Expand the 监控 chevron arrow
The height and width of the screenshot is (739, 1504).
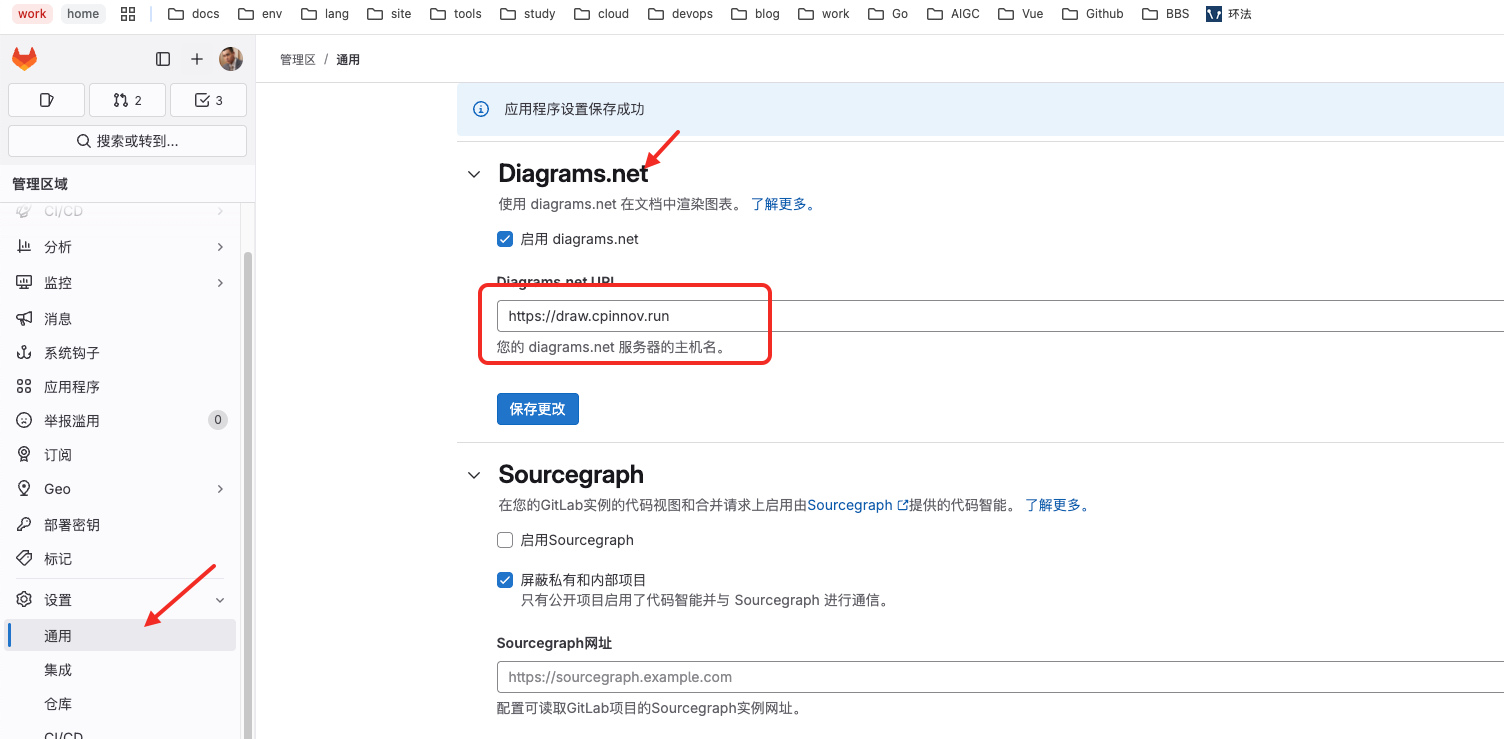(x=220, y=283)
